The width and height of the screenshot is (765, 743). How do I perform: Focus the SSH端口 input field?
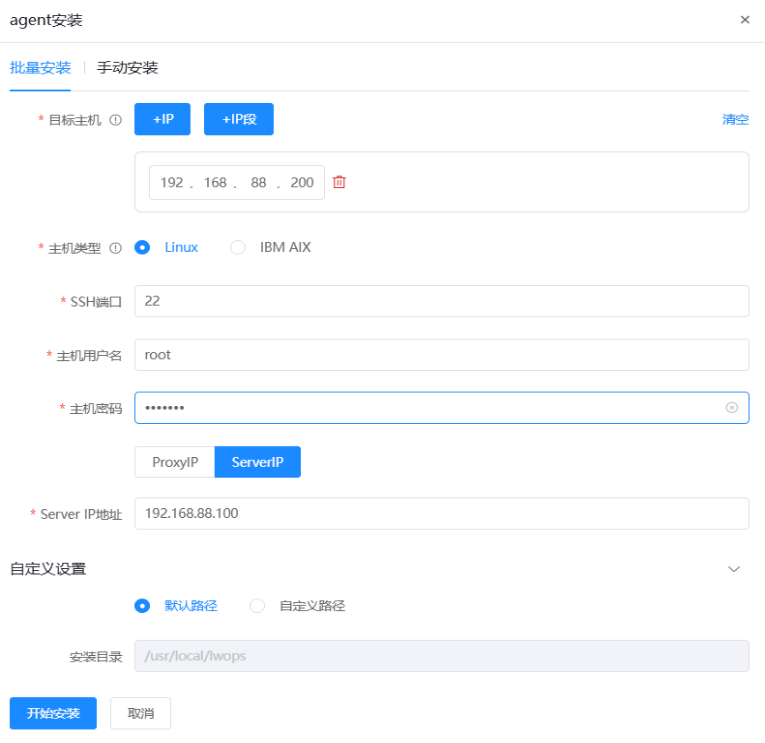pos(442,301)
